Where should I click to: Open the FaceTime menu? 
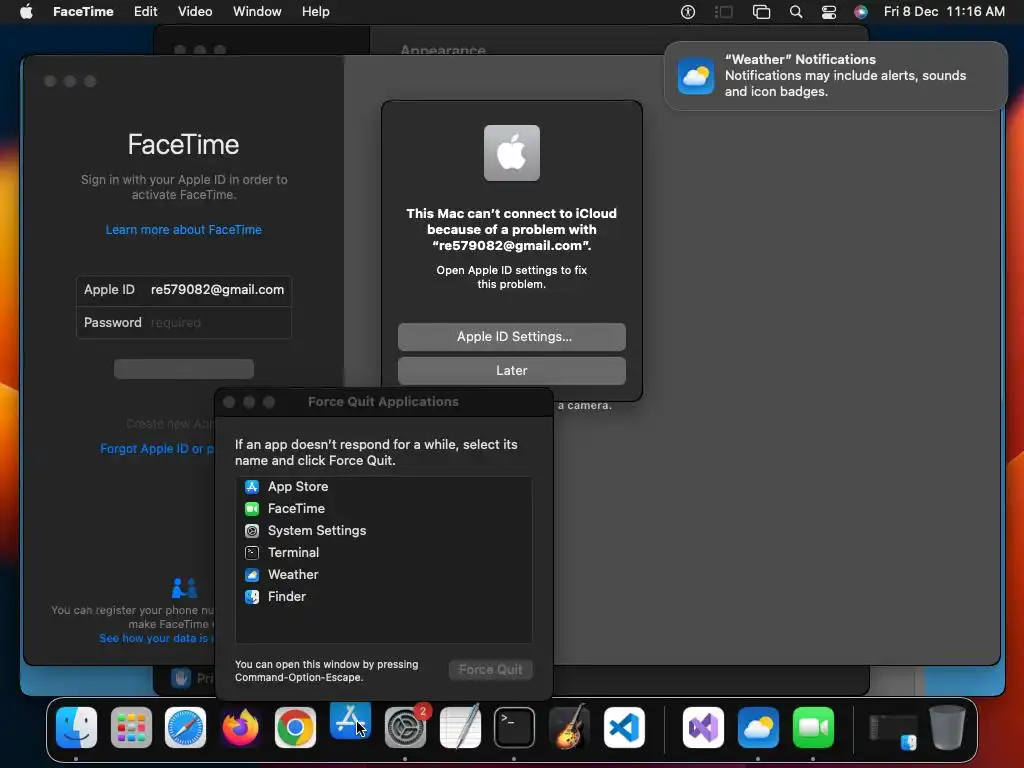point(83,12)
